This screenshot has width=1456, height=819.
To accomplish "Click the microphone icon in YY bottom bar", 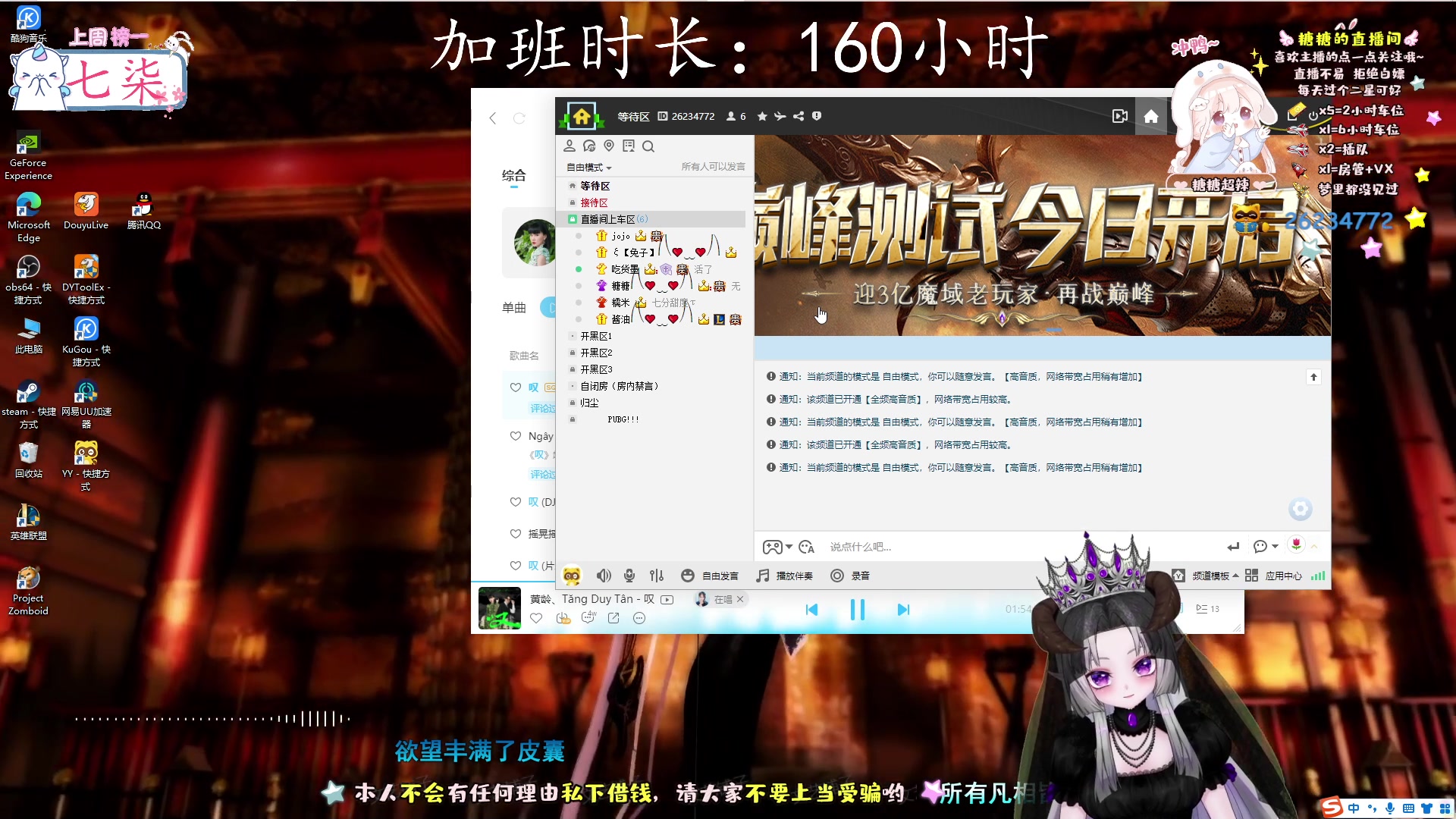I will (629, 576).
